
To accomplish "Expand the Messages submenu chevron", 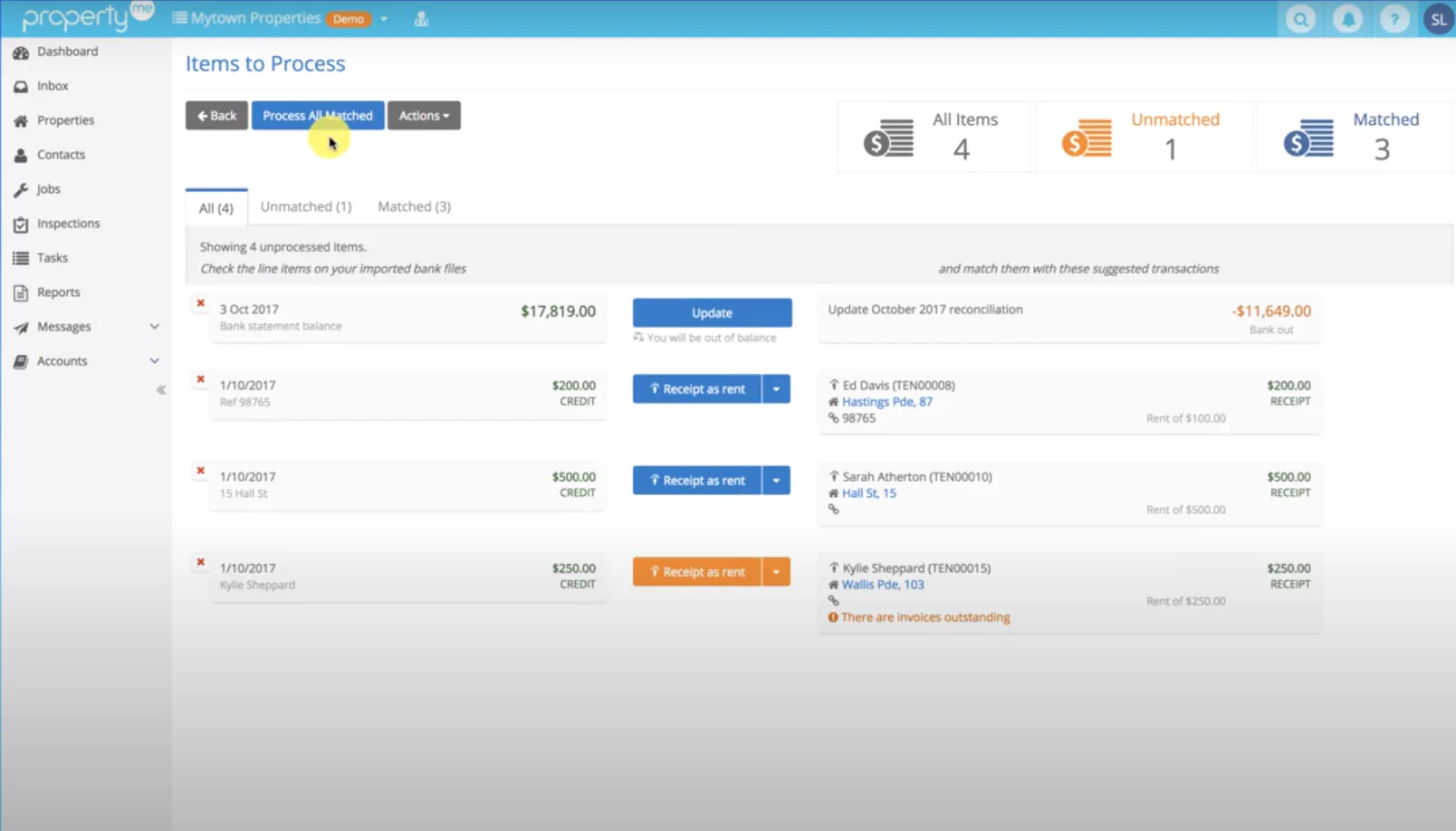I will (155, 327).
